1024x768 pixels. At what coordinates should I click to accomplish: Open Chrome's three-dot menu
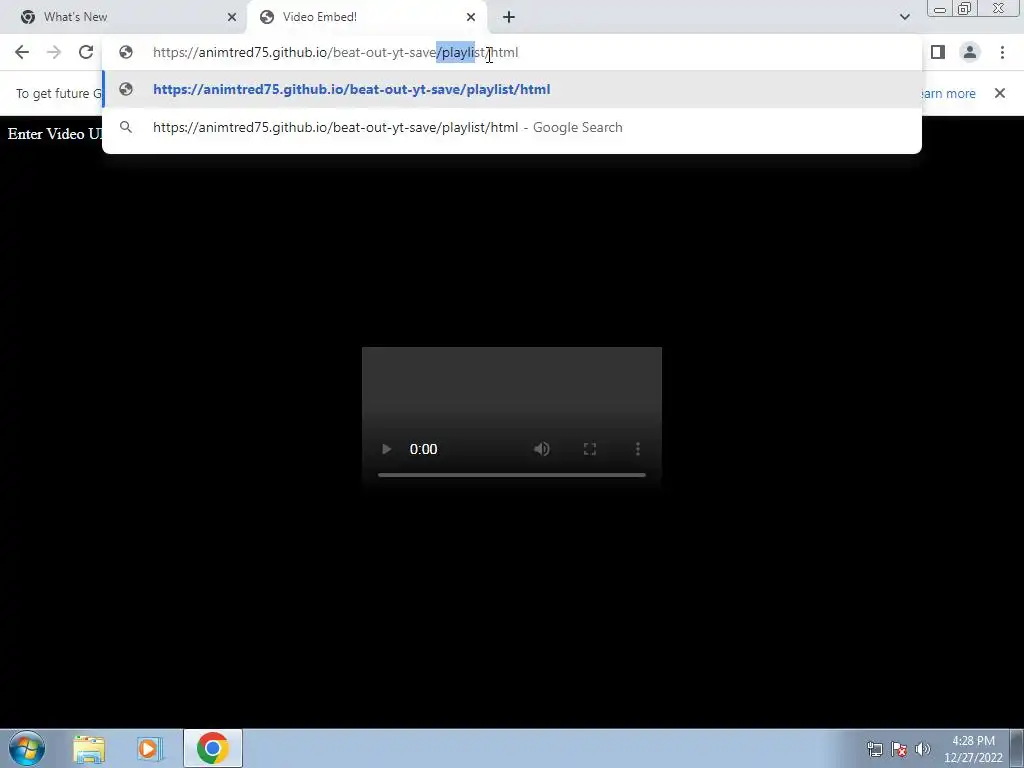point(1002,52)
